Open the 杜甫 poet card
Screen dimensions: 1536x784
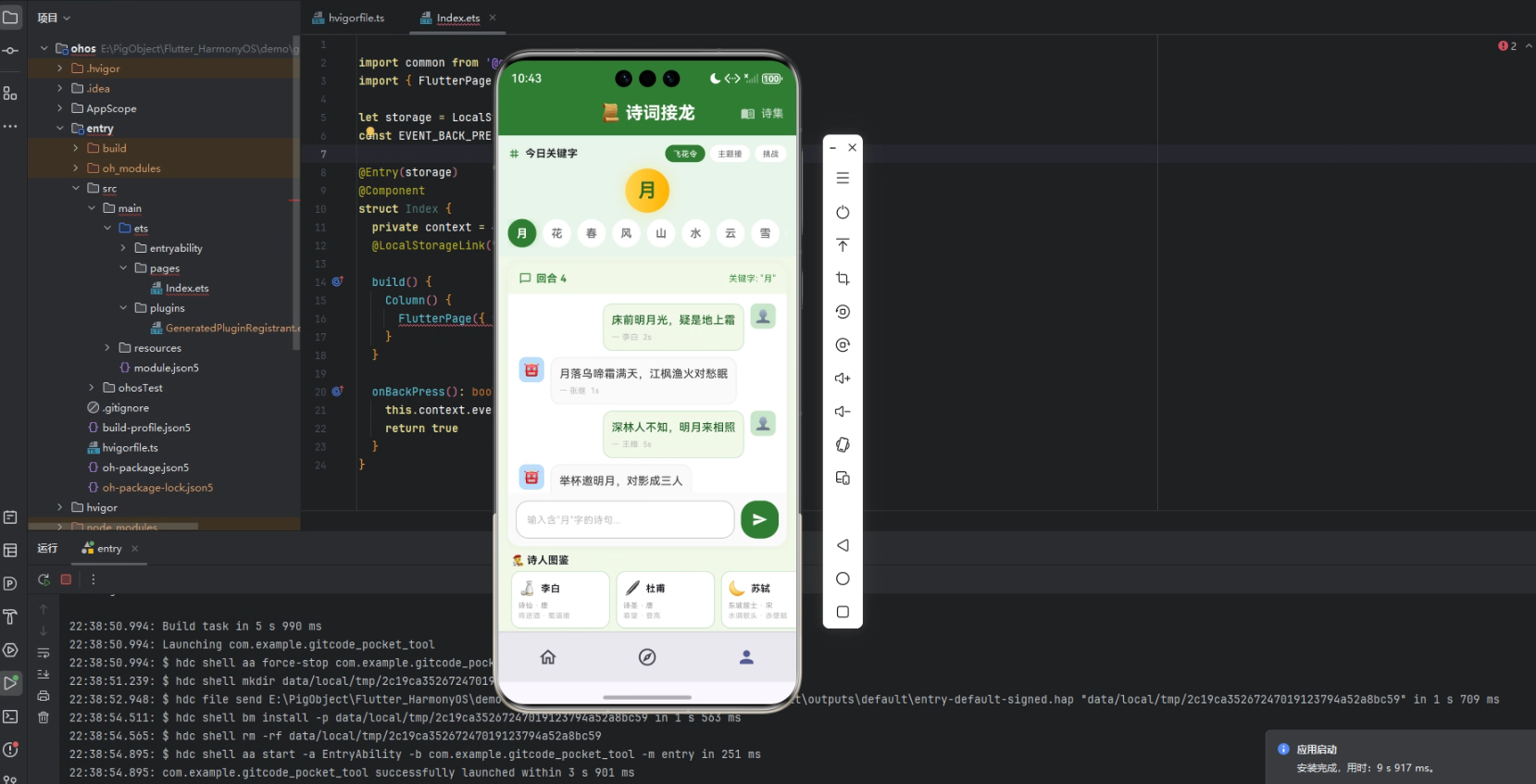665,599
